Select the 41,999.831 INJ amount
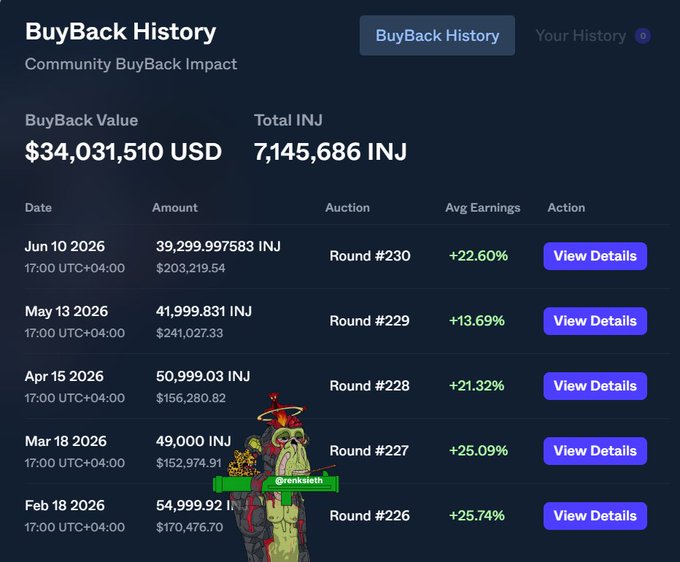Viewport: 680px width, 562px height. [204, 311]
